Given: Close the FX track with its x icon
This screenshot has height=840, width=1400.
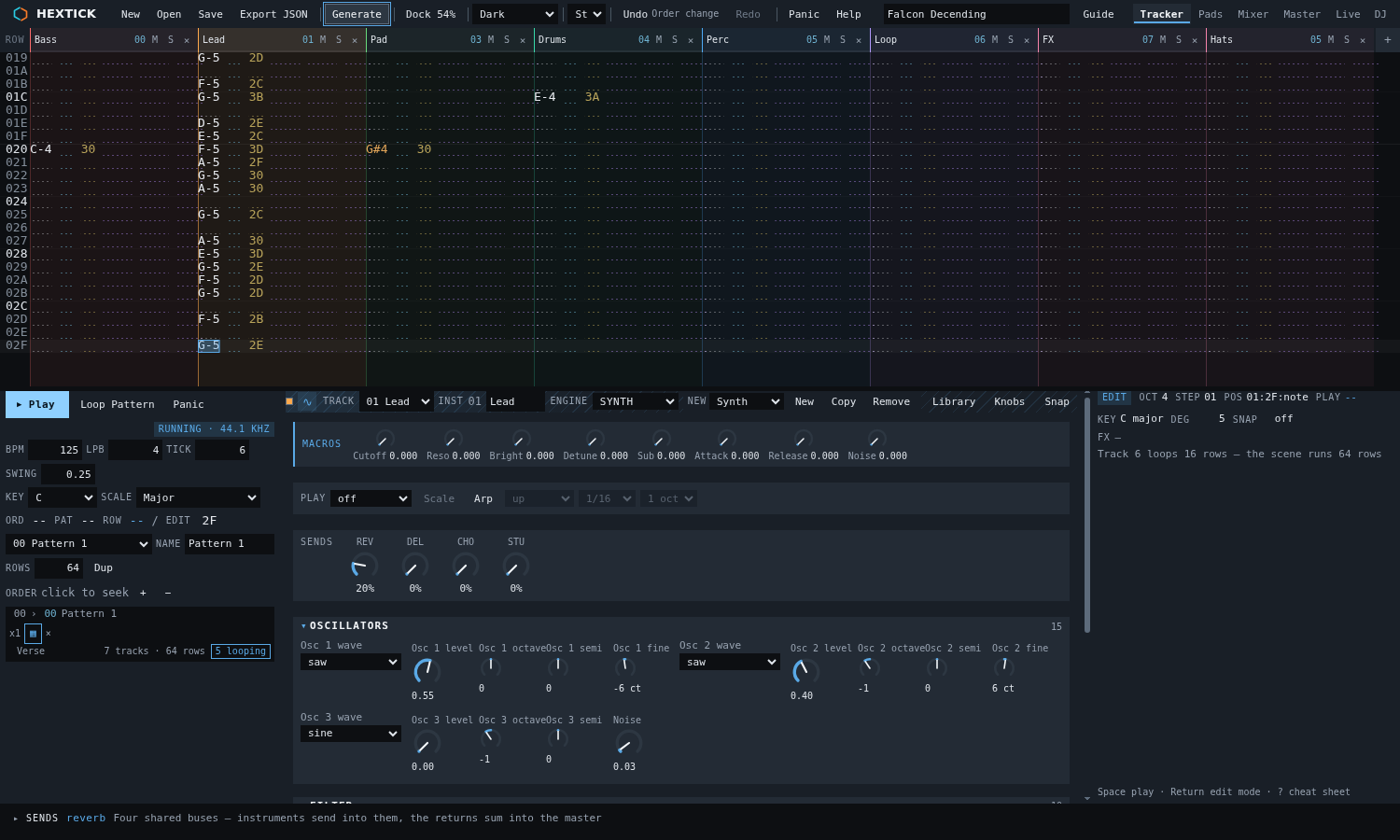Looking at the screenshot, I should pos(1195,40).
